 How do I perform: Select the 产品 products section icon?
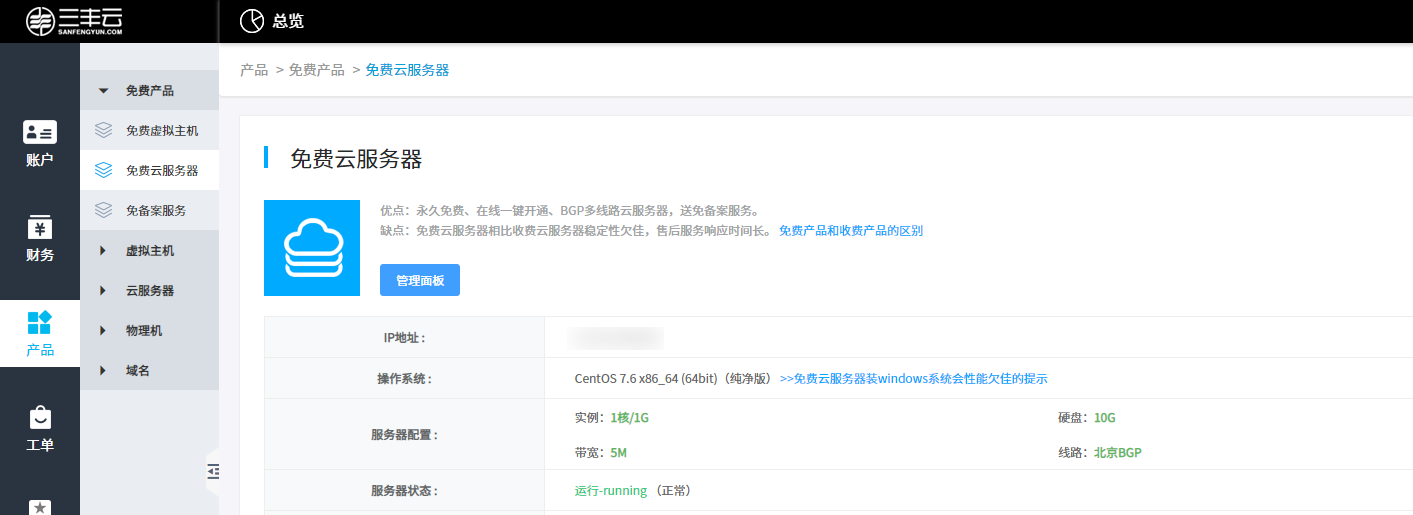pyautogui.click(x=40, y=322)
